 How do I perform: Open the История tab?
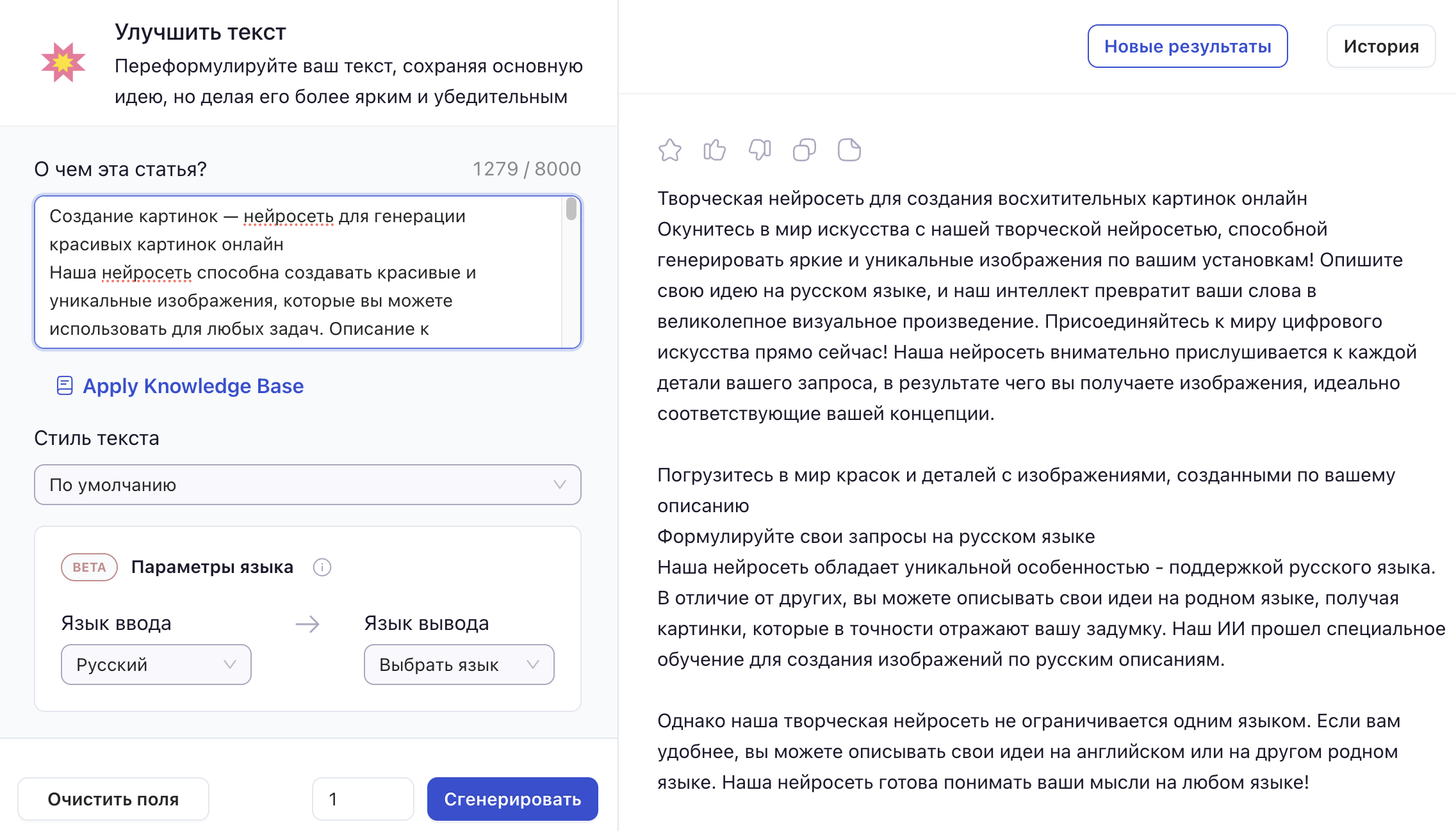[1380, 46]
